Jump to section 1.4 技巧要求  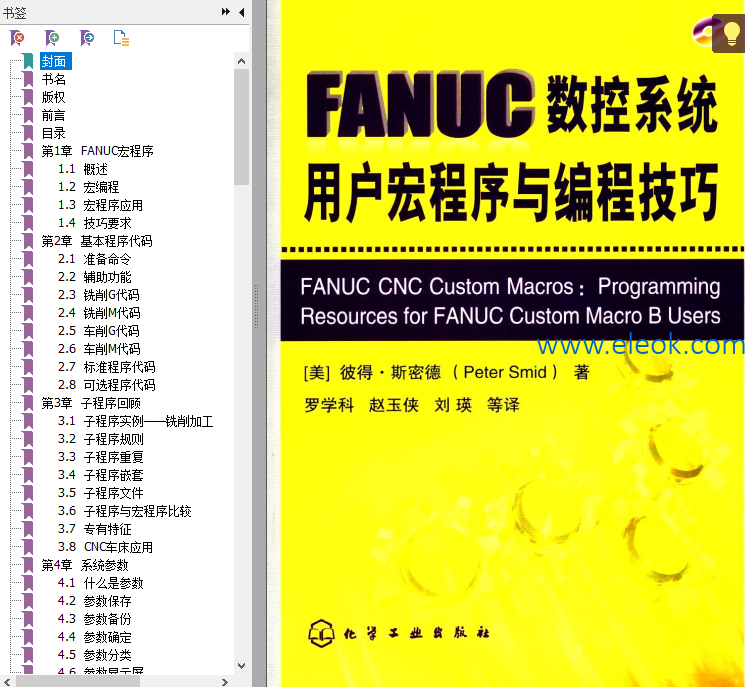pyautogui.click(x=95, y=223)
